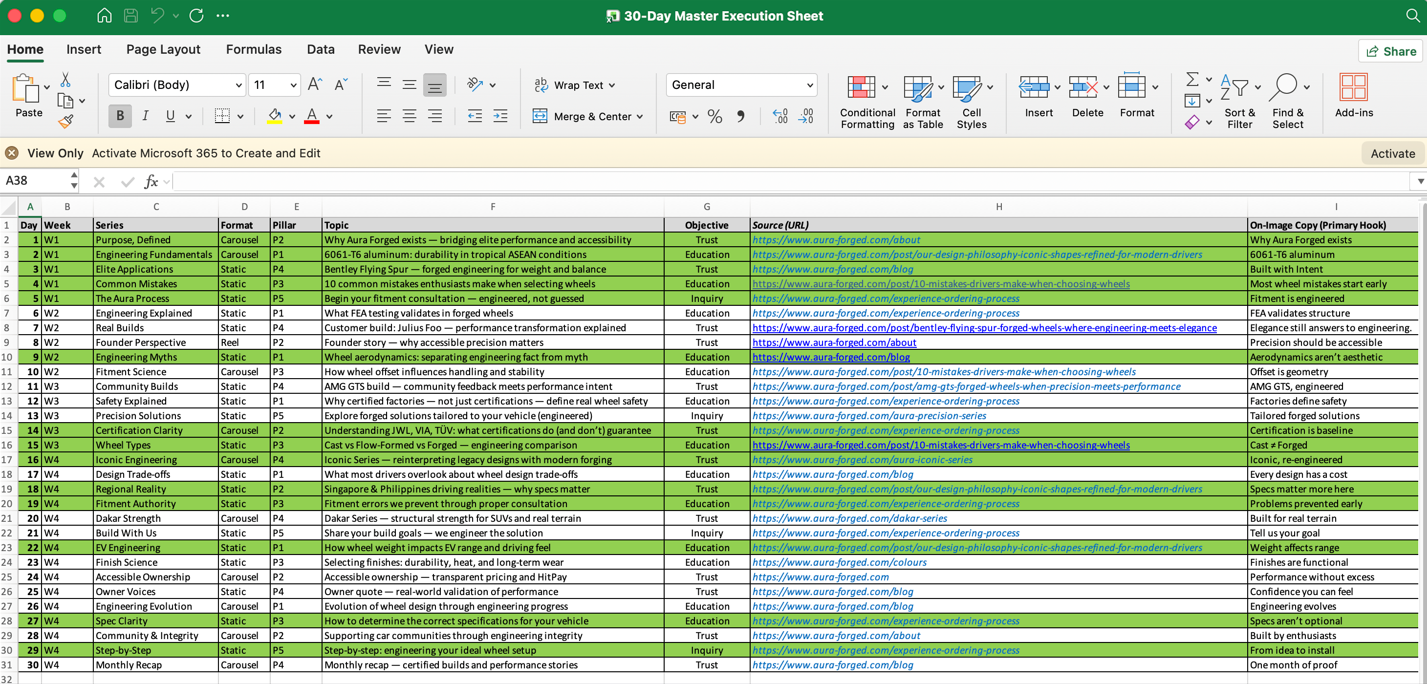
Task: Open the aura-forged.com/dakar-series link
Action: click(x=849, y=518)
